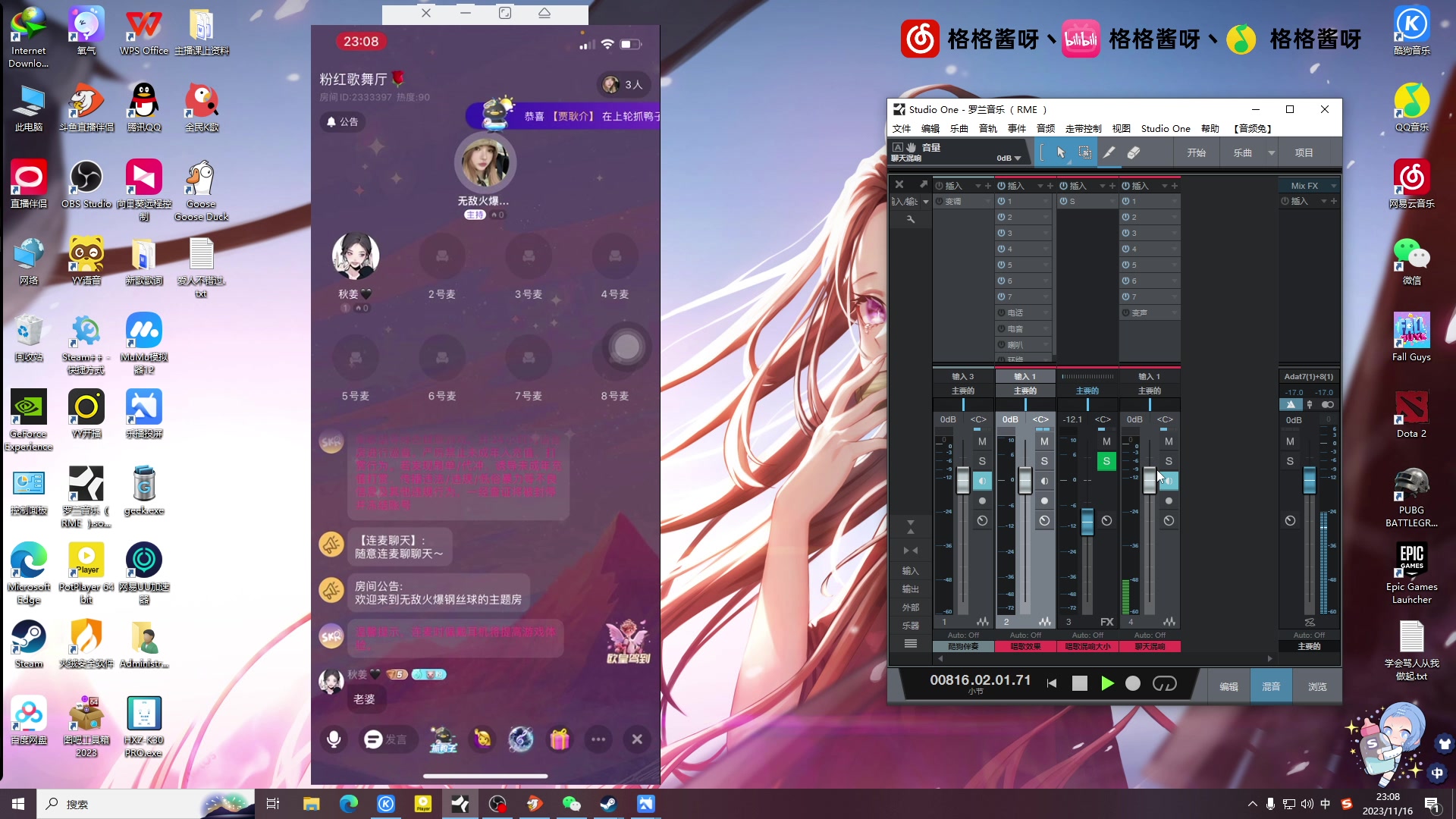Close the chat room bottom bar X button
This screenshot has width=1456, height=819.
click(637, 739)
